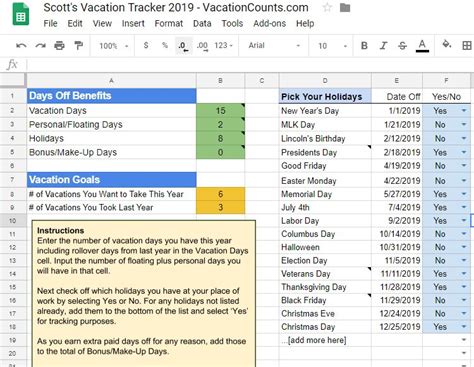
Task: Open Easter Monday Yes/No dropdown
Action: (464, 181)
